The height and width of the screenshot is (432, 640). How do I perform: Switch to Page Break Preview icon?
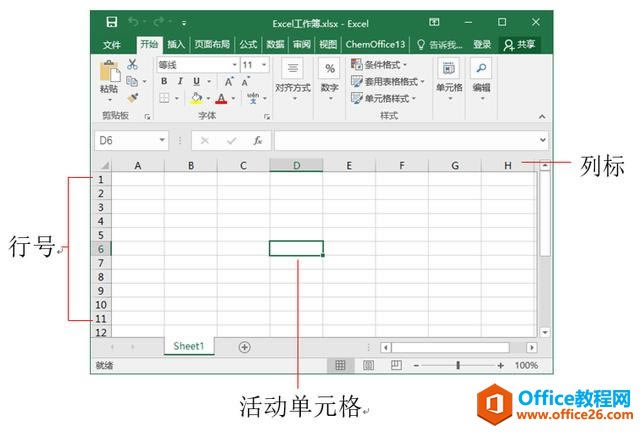[x=396, y=365]
